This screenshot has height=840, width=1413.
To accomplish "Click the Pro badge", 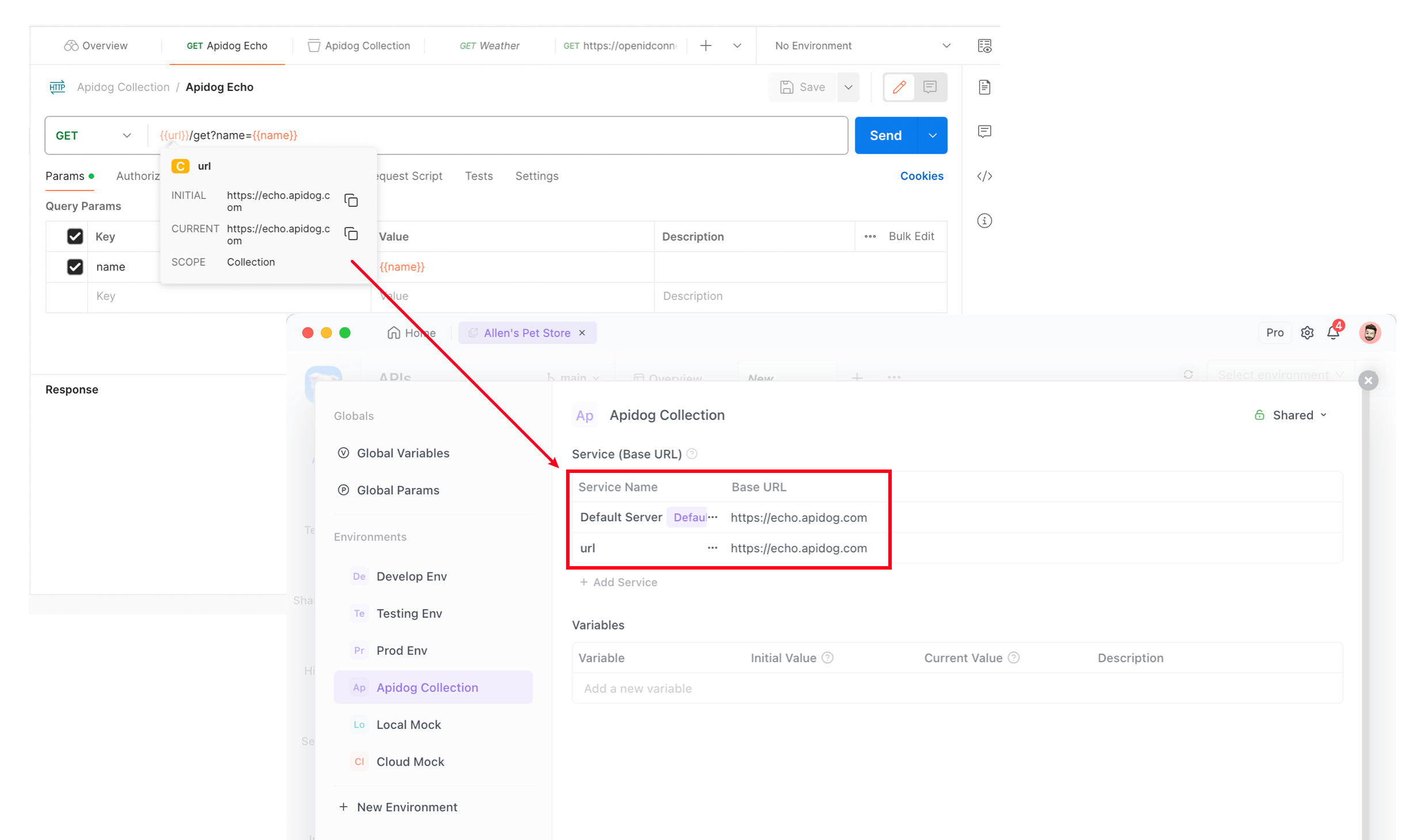I will pyautogui.click(x=1274, y=333).
